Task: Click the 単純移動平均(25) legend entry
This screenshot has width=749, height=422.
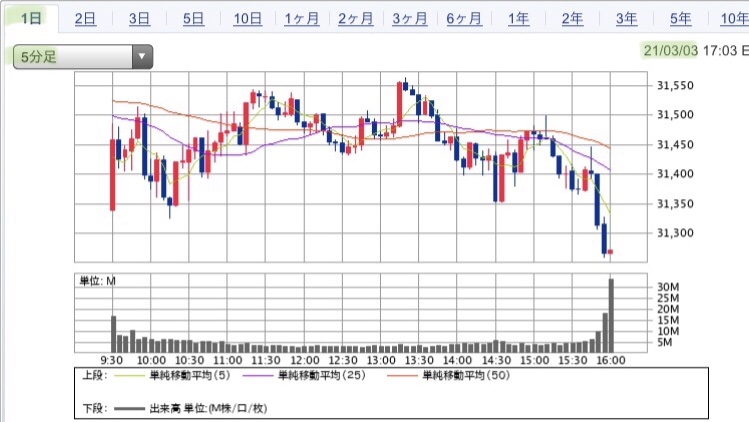Action: [304, 376]
